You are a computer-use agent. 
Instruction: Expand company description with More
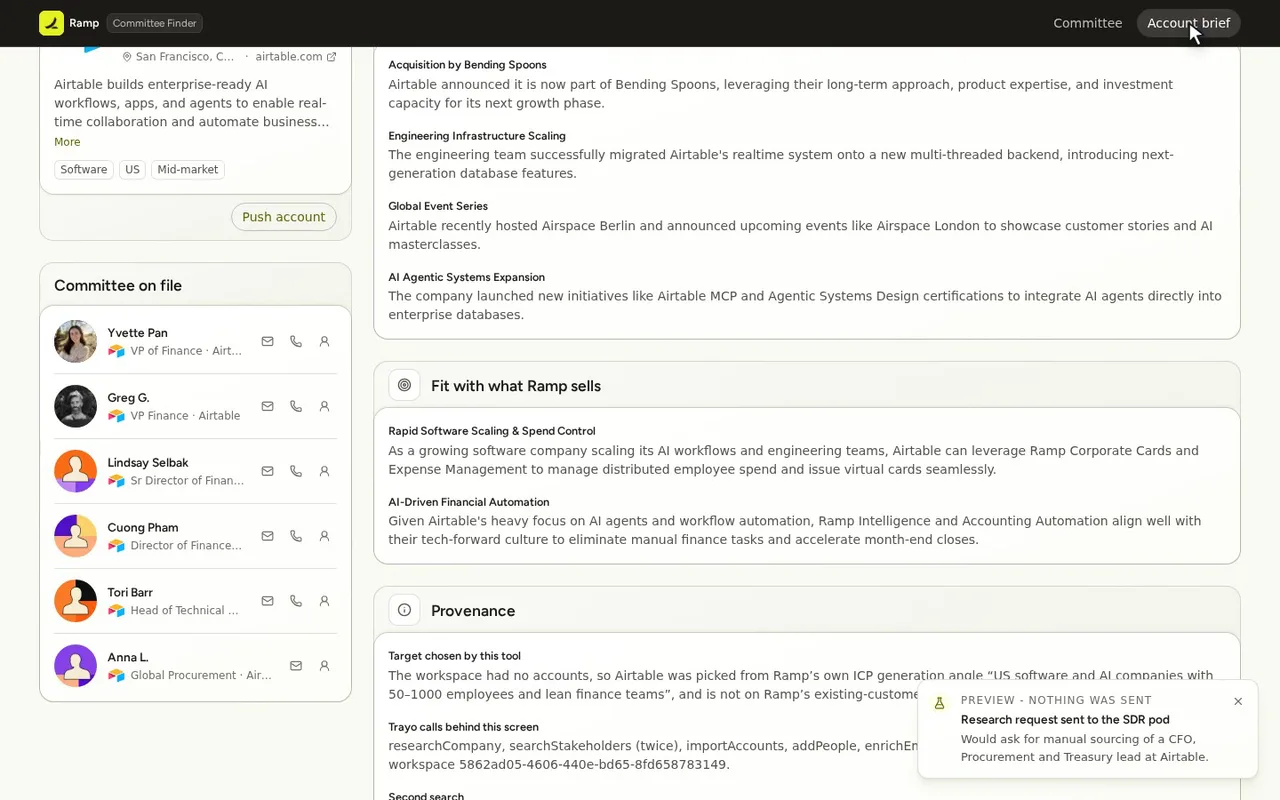pos(67,142)
